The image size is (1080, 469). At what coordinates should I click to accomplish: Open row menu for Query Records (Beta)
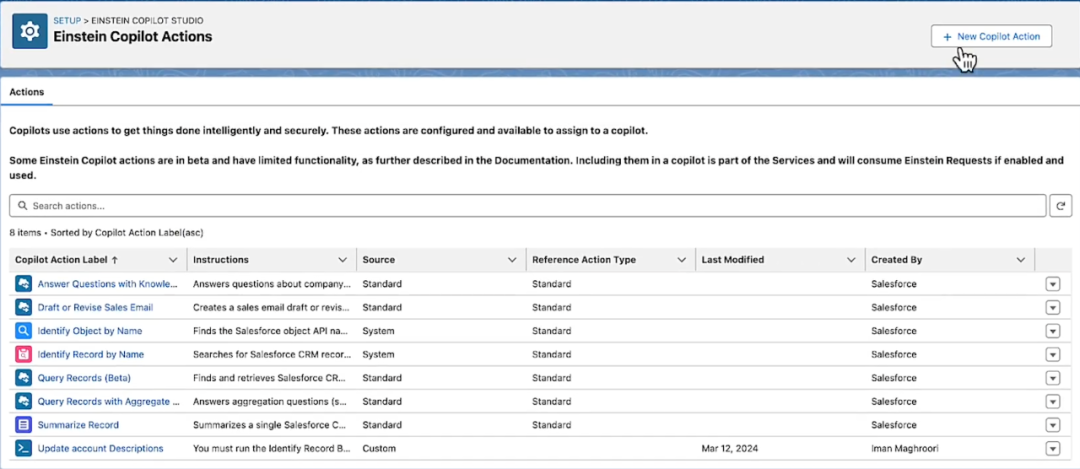tap(1052, 378)
